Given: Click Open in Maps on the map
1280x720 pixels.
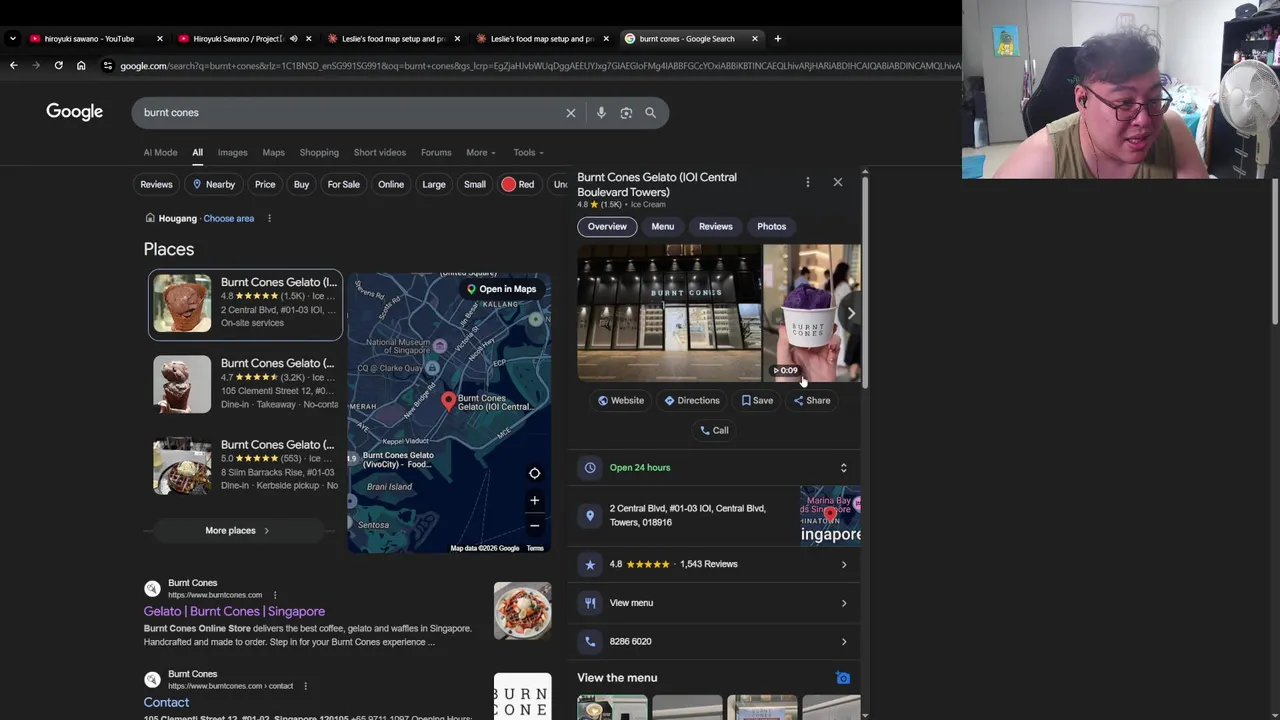Looking at the screenshot, I should click(501, 289).
